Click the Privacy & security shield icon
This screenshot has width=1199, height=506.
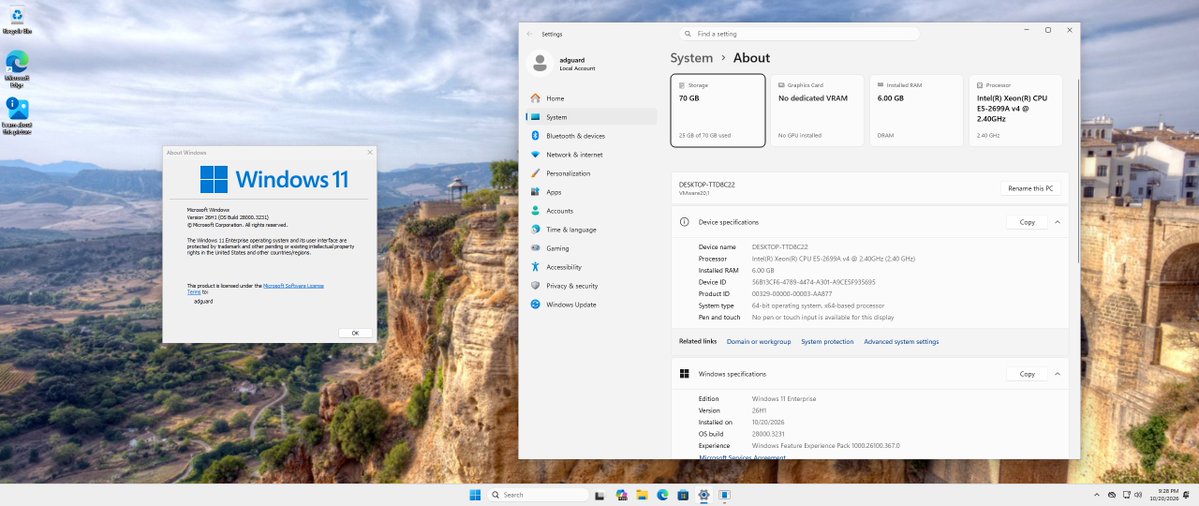tap(535, 285)
